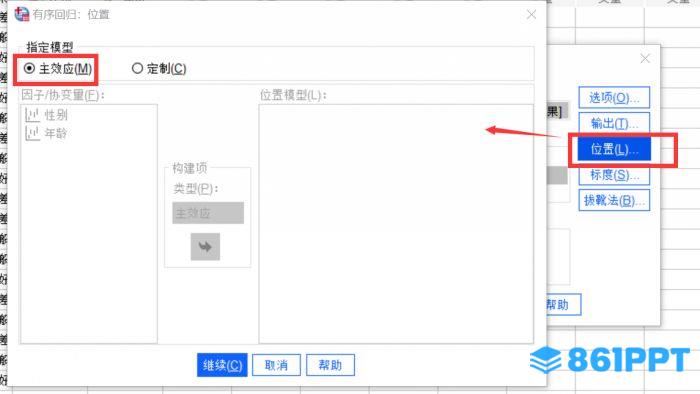Select 年龄 in the factors list

click(x=56, y=133)
